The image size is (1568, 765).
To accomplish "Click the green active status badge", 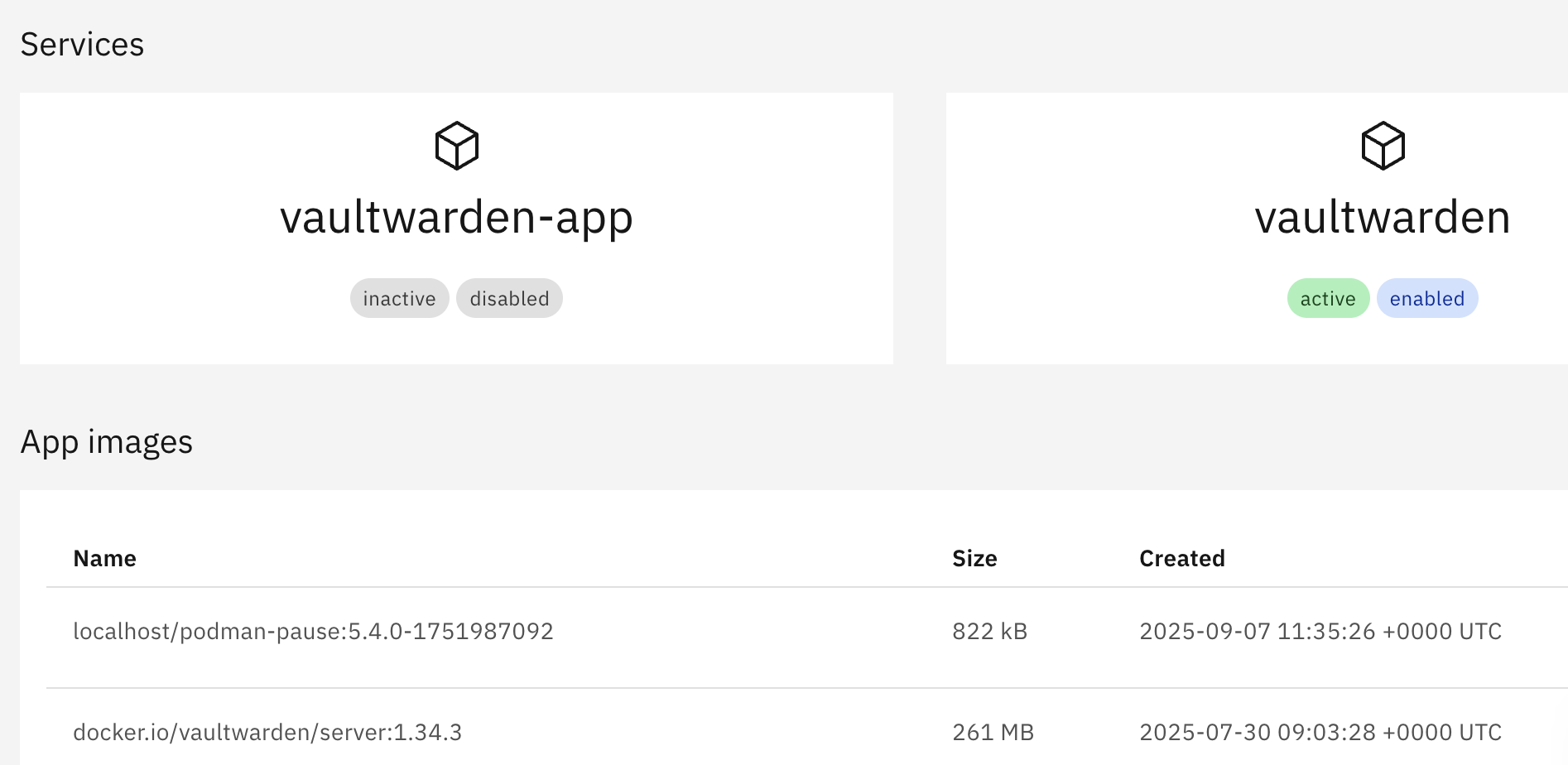I will pos(1328,299).
